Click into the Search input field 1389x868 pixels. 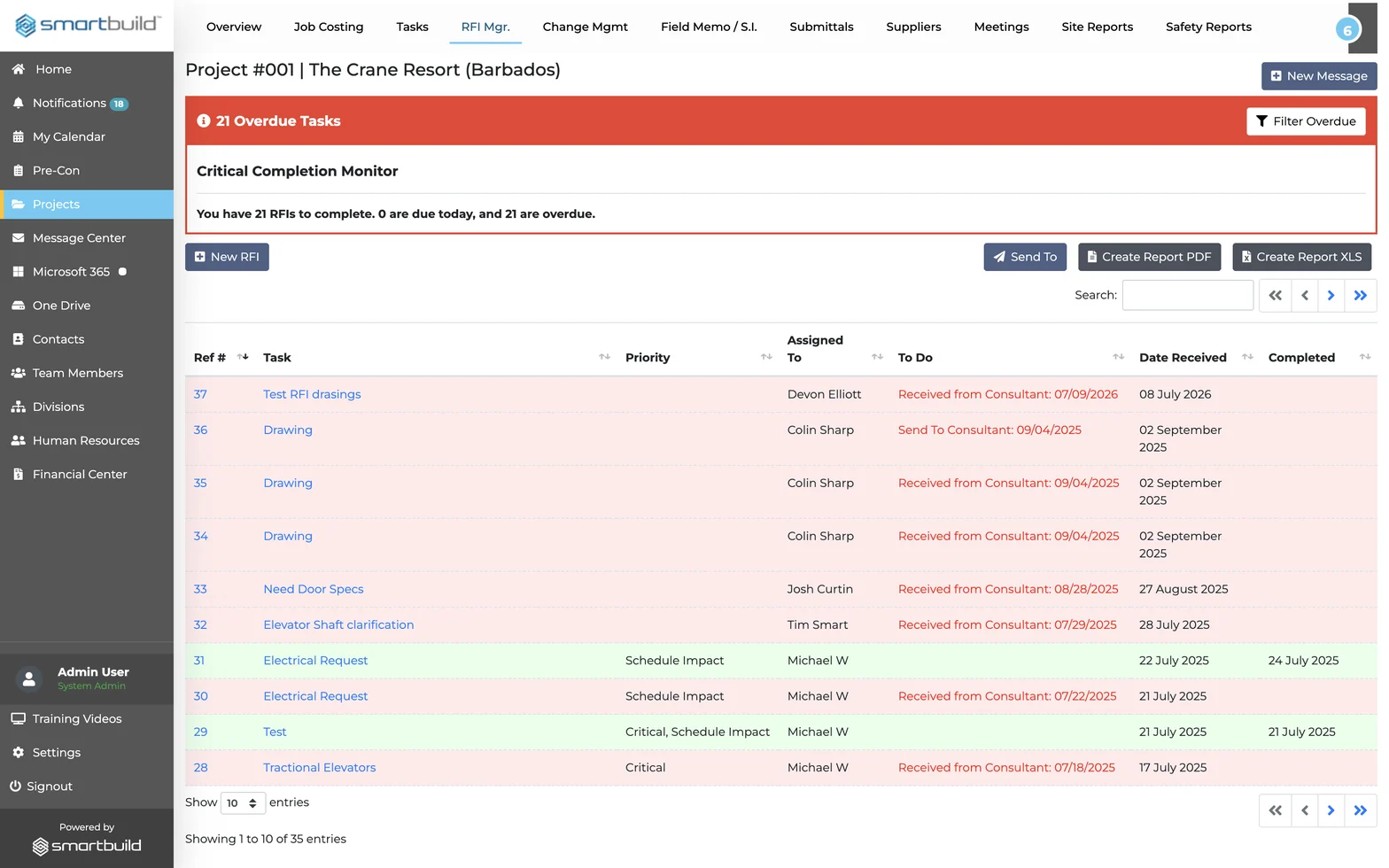pos(1187,295)
